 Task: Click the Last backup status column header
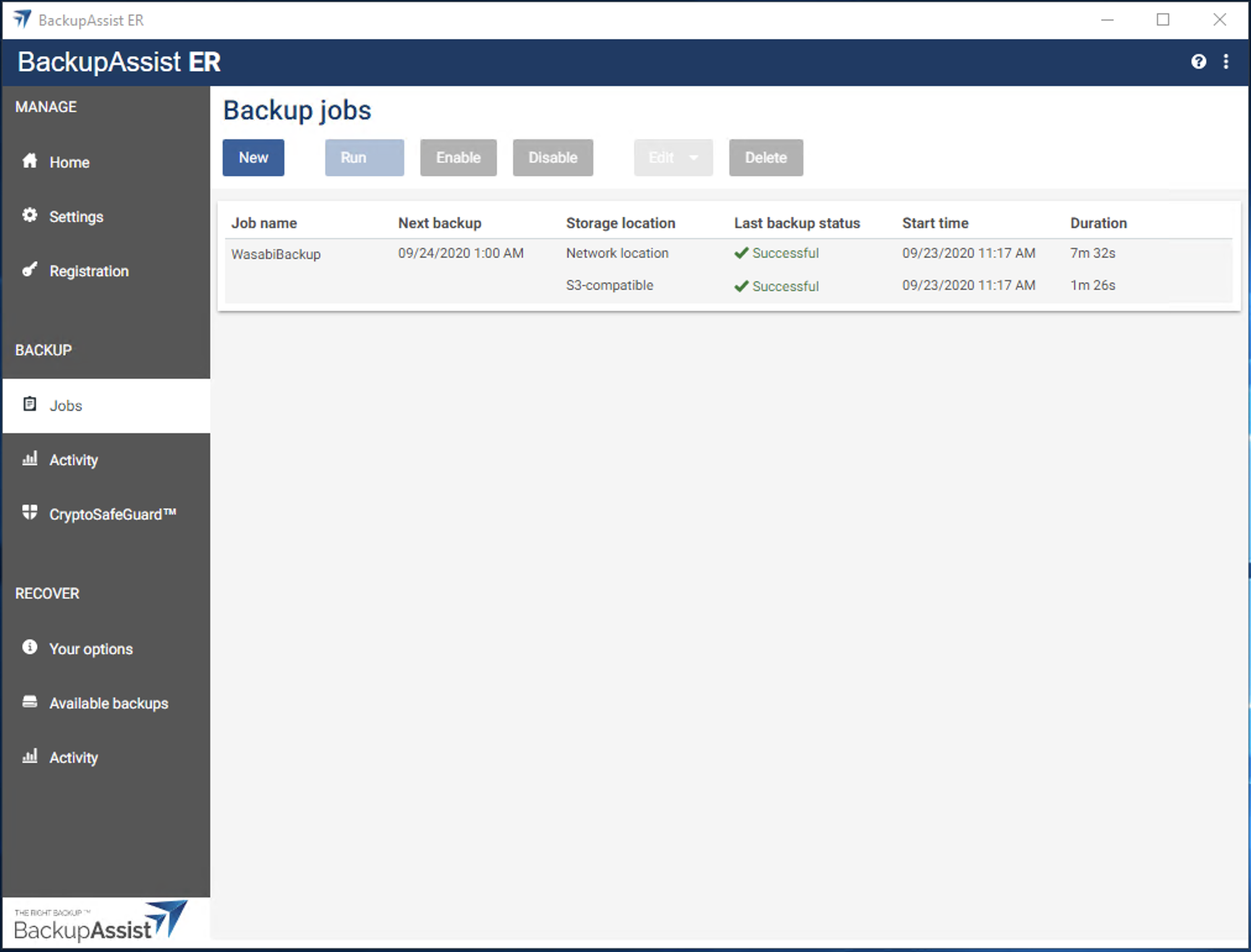(797, 223)
